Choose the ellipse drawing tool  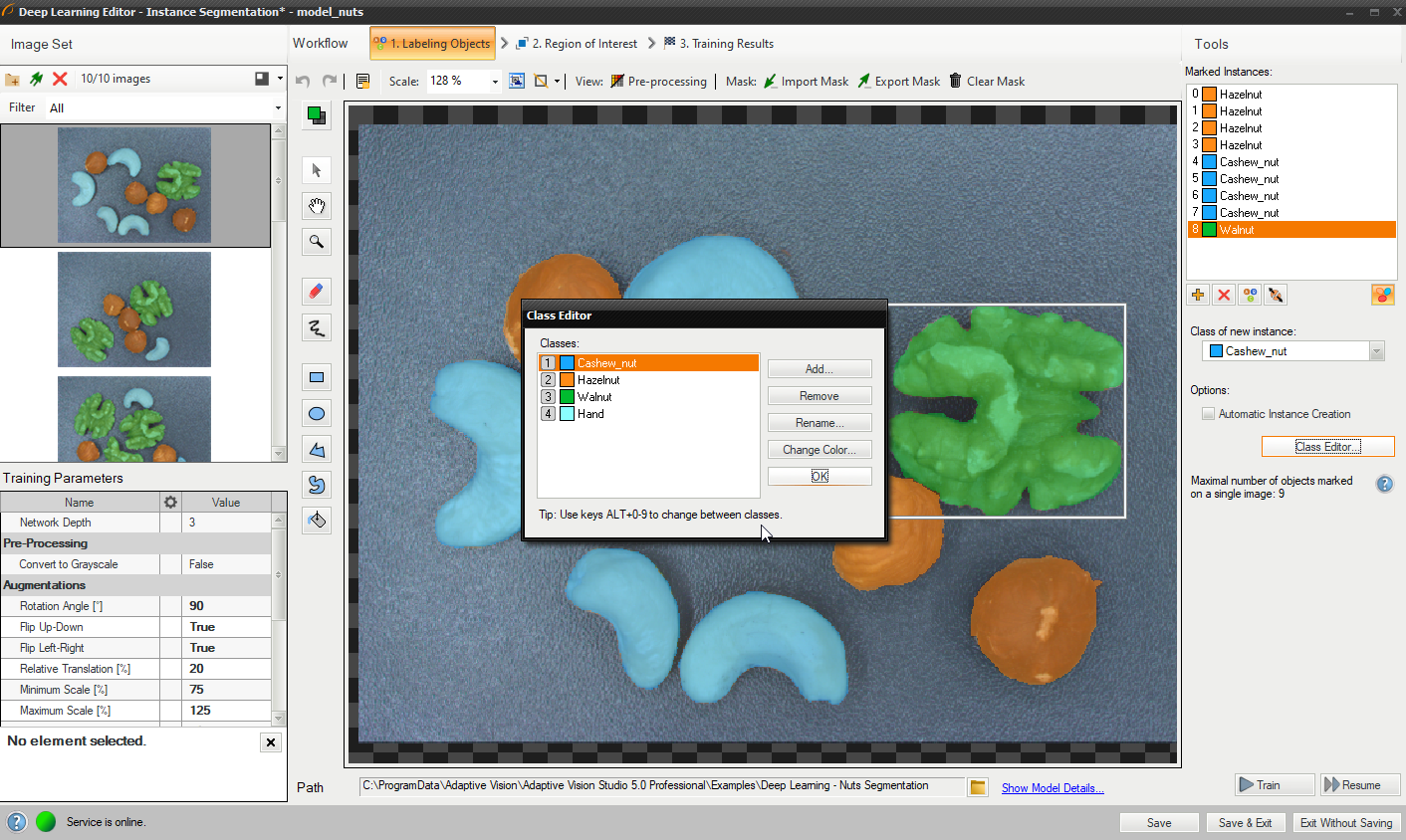click(x=317, y=414)
